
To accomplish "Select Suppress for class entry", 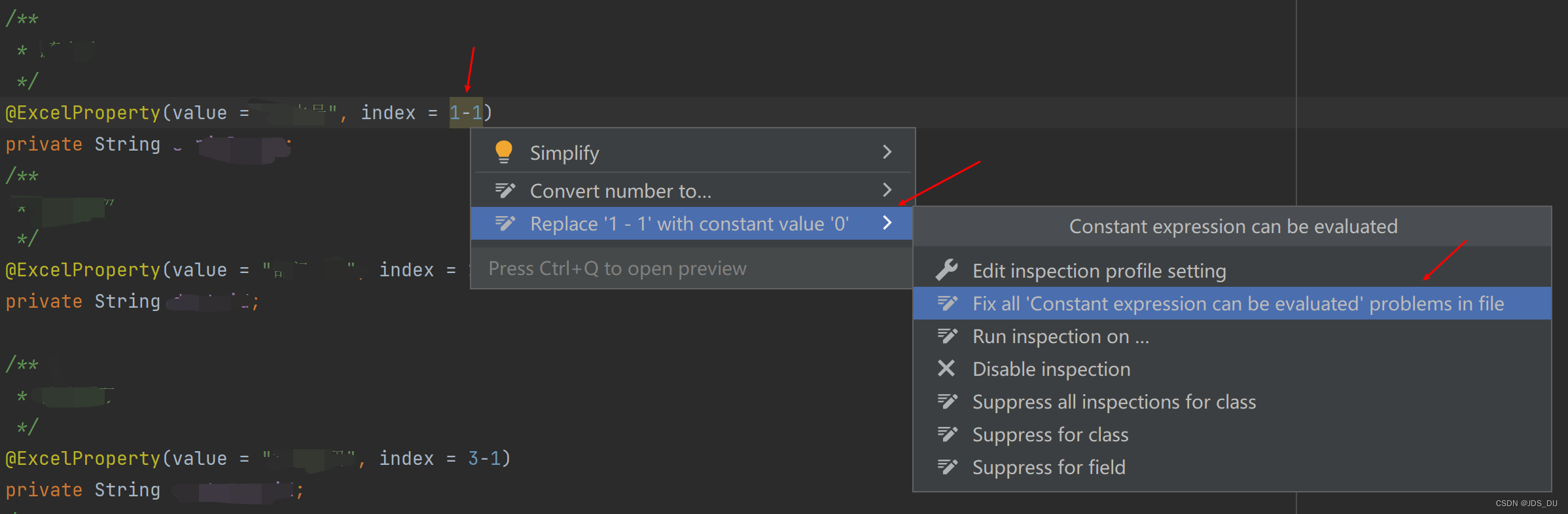I will 1232,434.
